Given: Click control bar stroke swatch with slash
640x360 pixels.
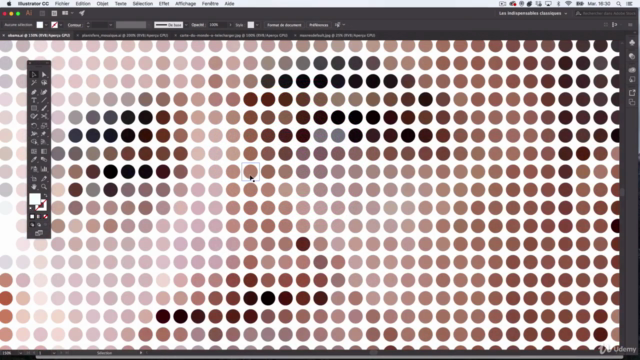Looking at the screenshot, I should click(54, 25).
